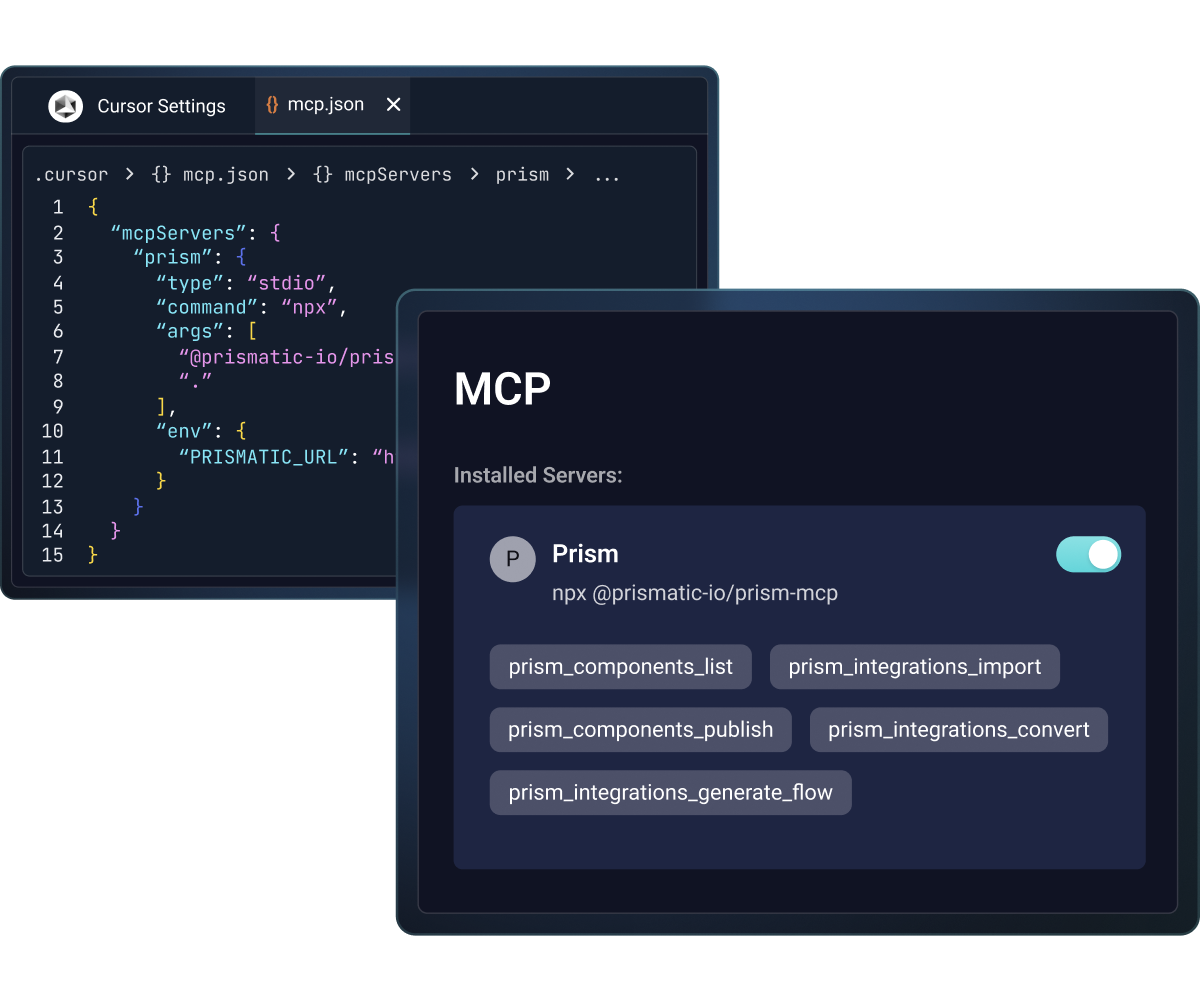Image resolution: width=1200 pixels, height=1000 pixels.
Task: Open the mcpServers breadcrumb segment
Action: 382,175
